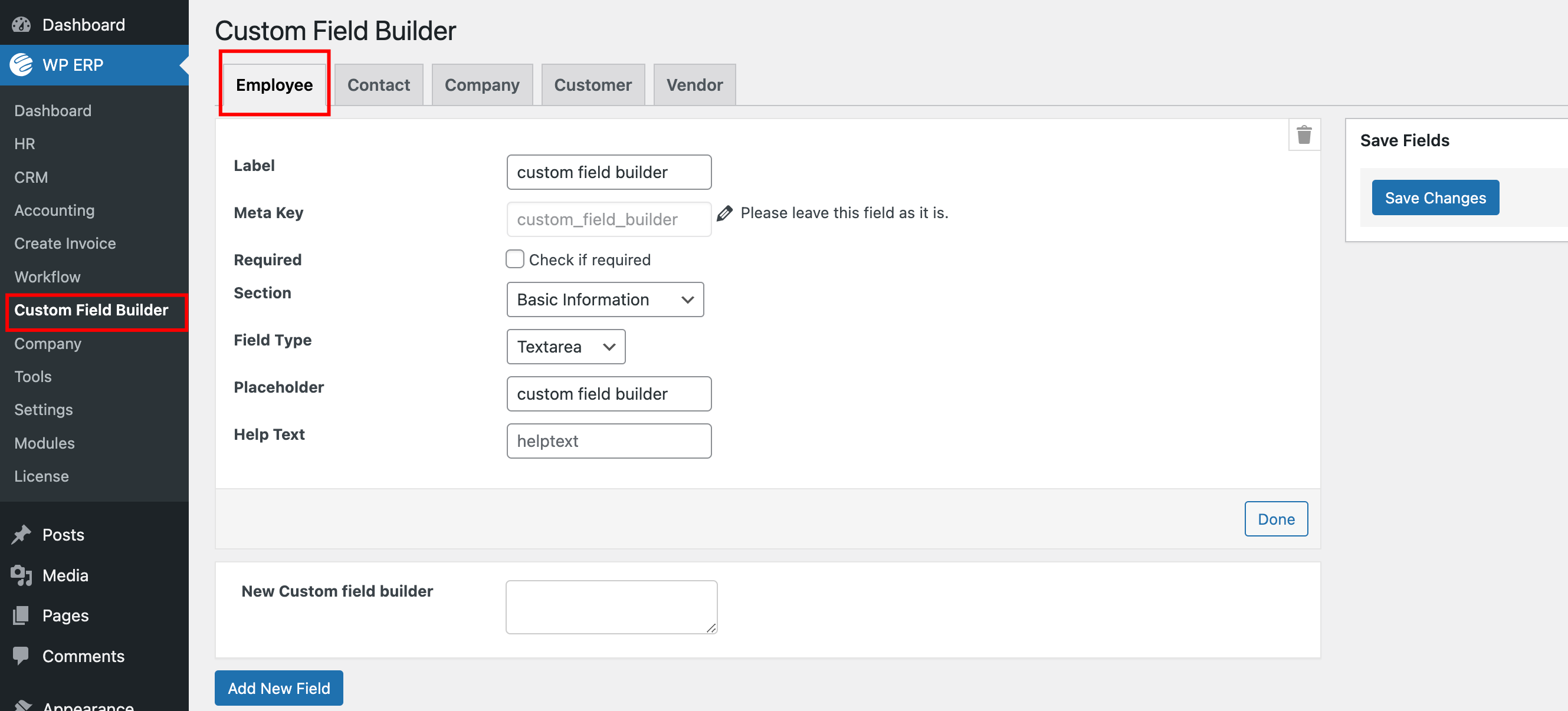Viewport: 1568px width, 711px height.
Task: Focus the Help Text input field
Action: 609,441
